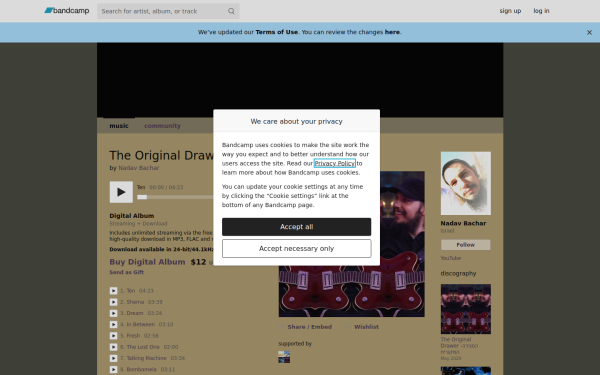Open track title The Lost One
This screenshot has width=600, height=375.
click(x=143, y=347)
